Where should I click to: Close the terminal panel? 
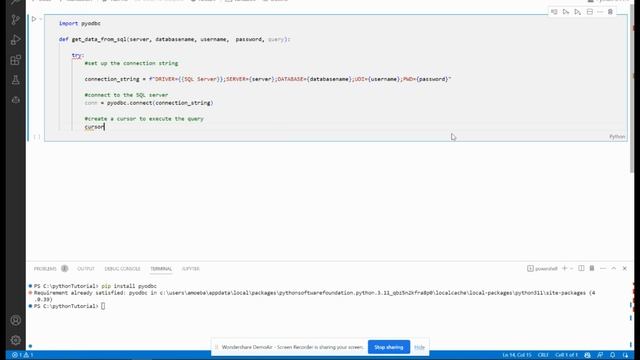click(x=624, y=268)
